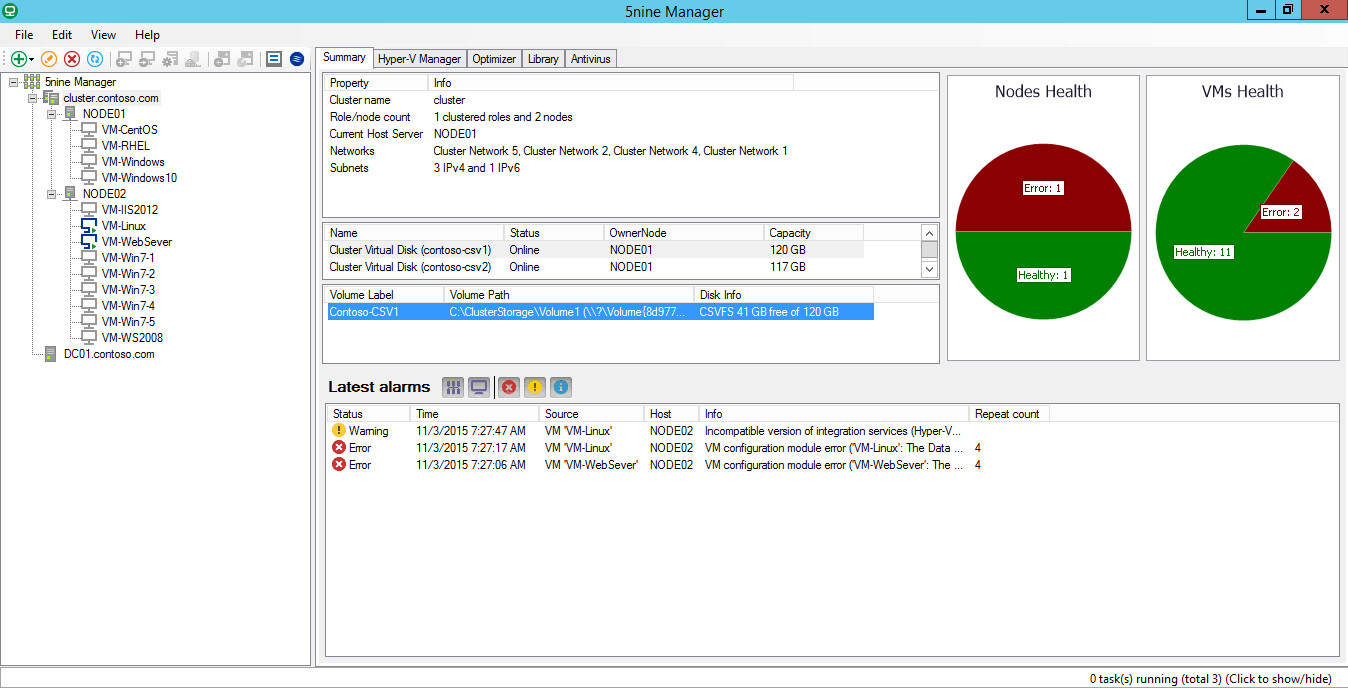This screenshot has height=688, width=1348.
Task: Switch to the Hyper-V Manager tab
Action: click(x=420, y=59)
